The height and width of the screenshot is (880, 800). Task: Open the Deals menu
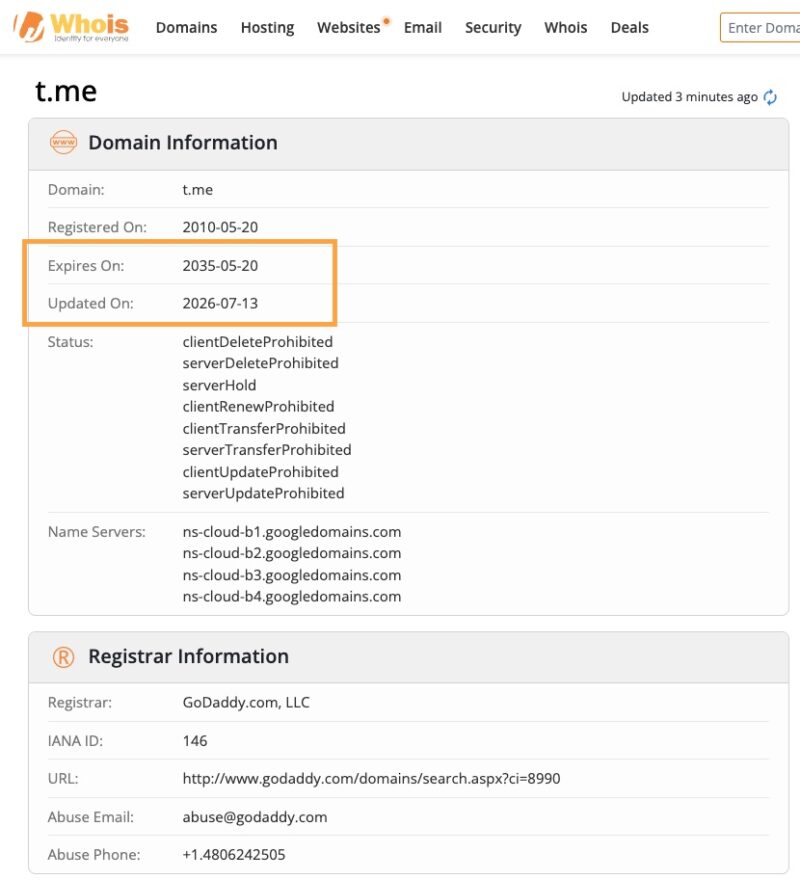pyautogui.click(x=629, y=28)
